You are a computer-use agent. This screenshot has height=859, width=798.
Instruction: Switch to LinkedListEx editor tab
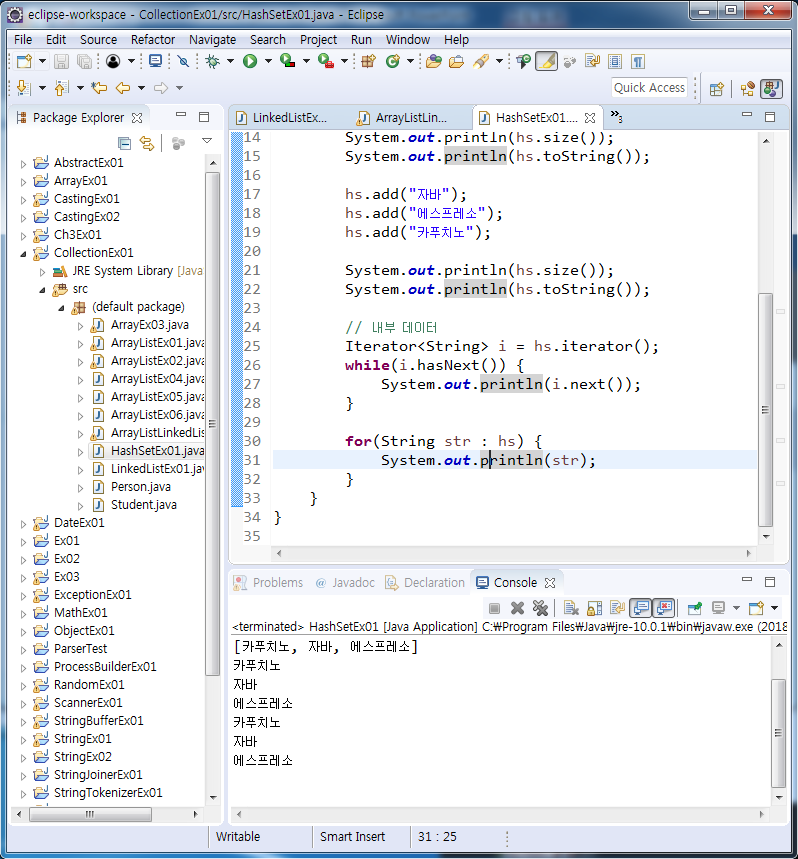pyautogui.click(x=282, y=118)
